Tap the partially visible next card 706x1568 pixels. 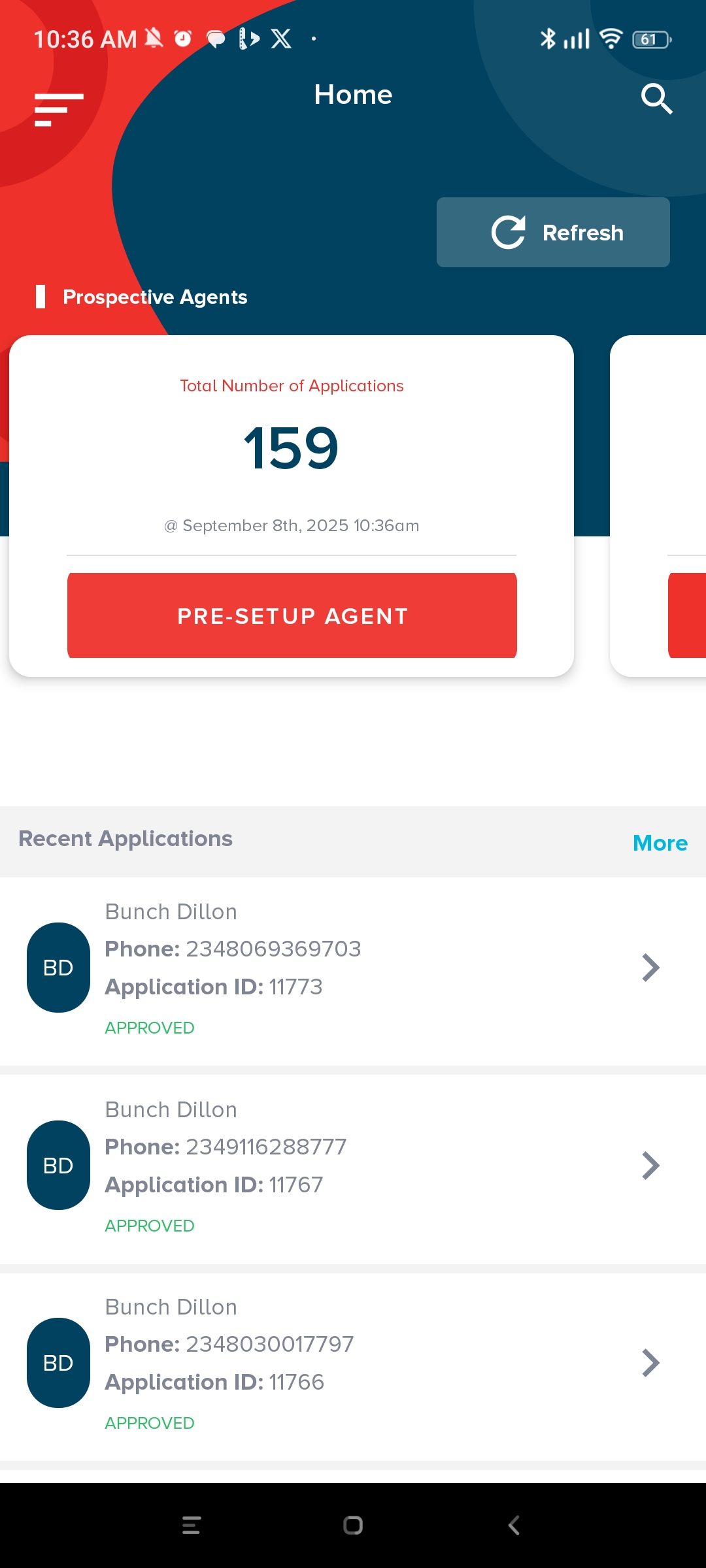[658, 506]
